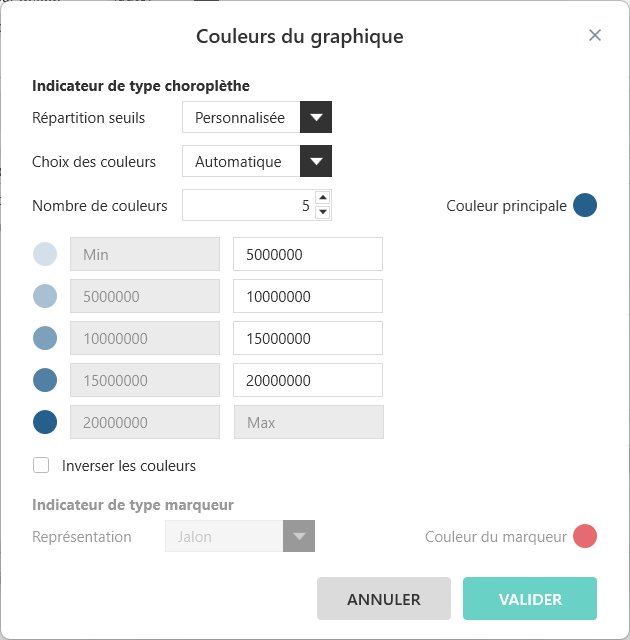Screen dimensions: 630x640
Task: Click the upper bound field showing 5000000
Action: (307, 255)
